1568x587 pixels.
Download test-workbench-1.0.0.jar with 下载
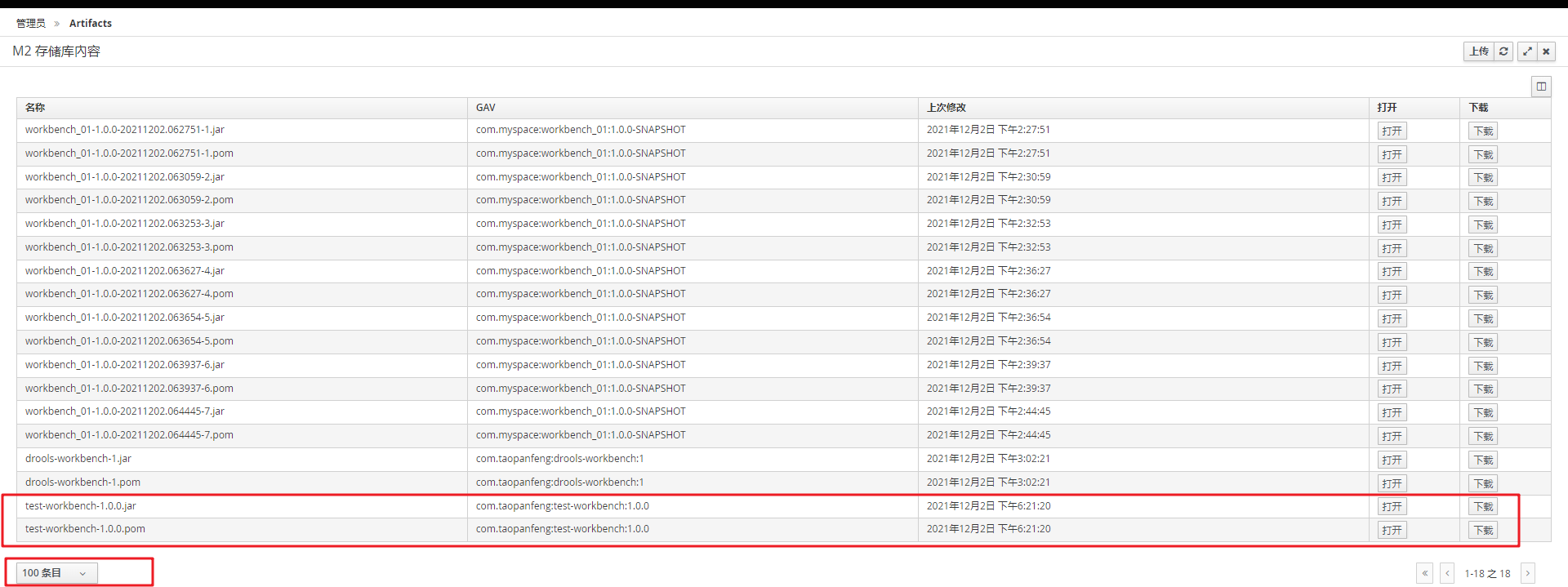point(1483,507)
